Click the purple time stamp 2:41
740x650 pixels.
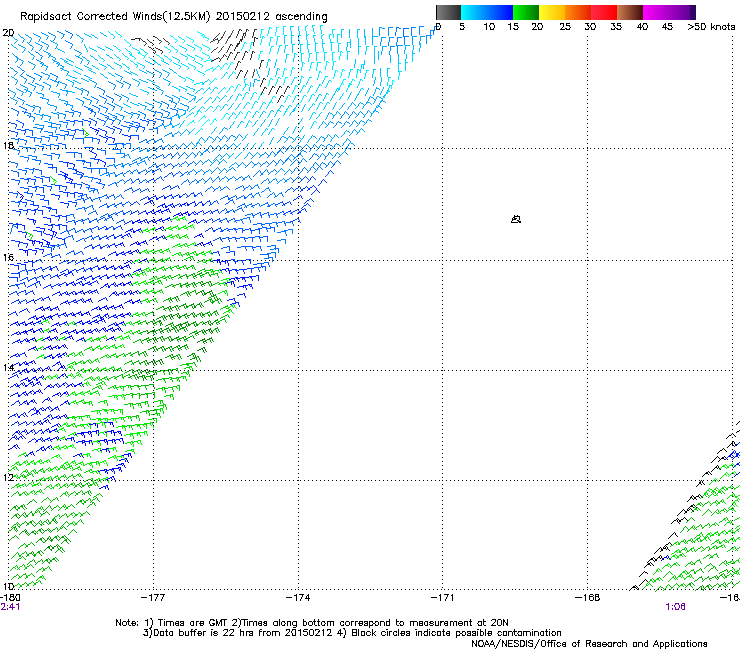pos(10,607)
